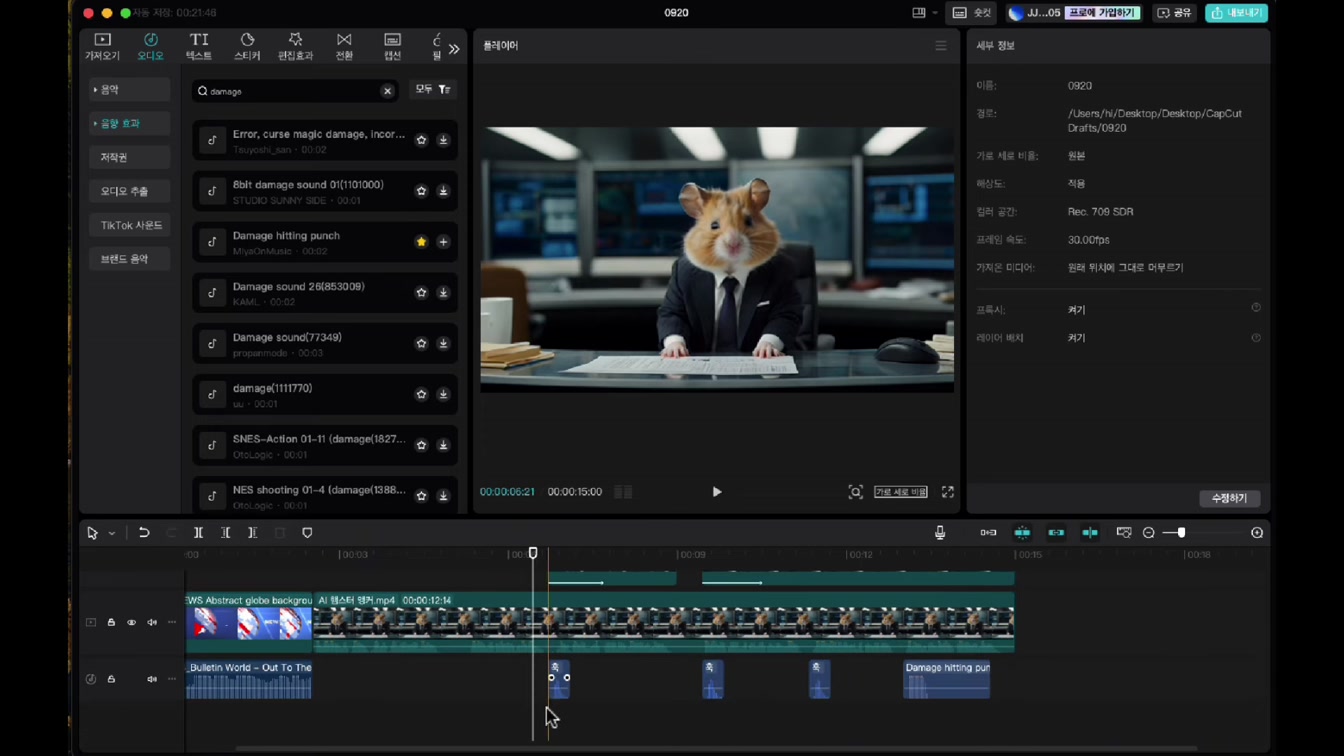The image size is (1344, 756).
Task: Open the 모두 filter dropdown
Action: tap(433, 90)
